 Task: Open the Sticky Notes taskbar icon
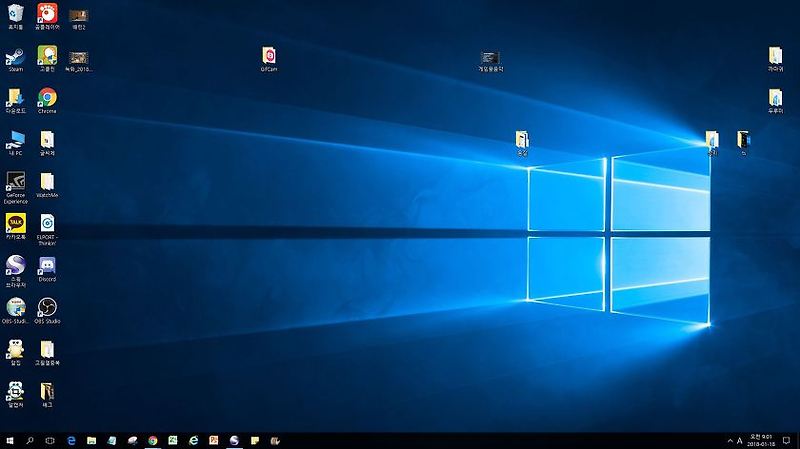tap(255, 440)
